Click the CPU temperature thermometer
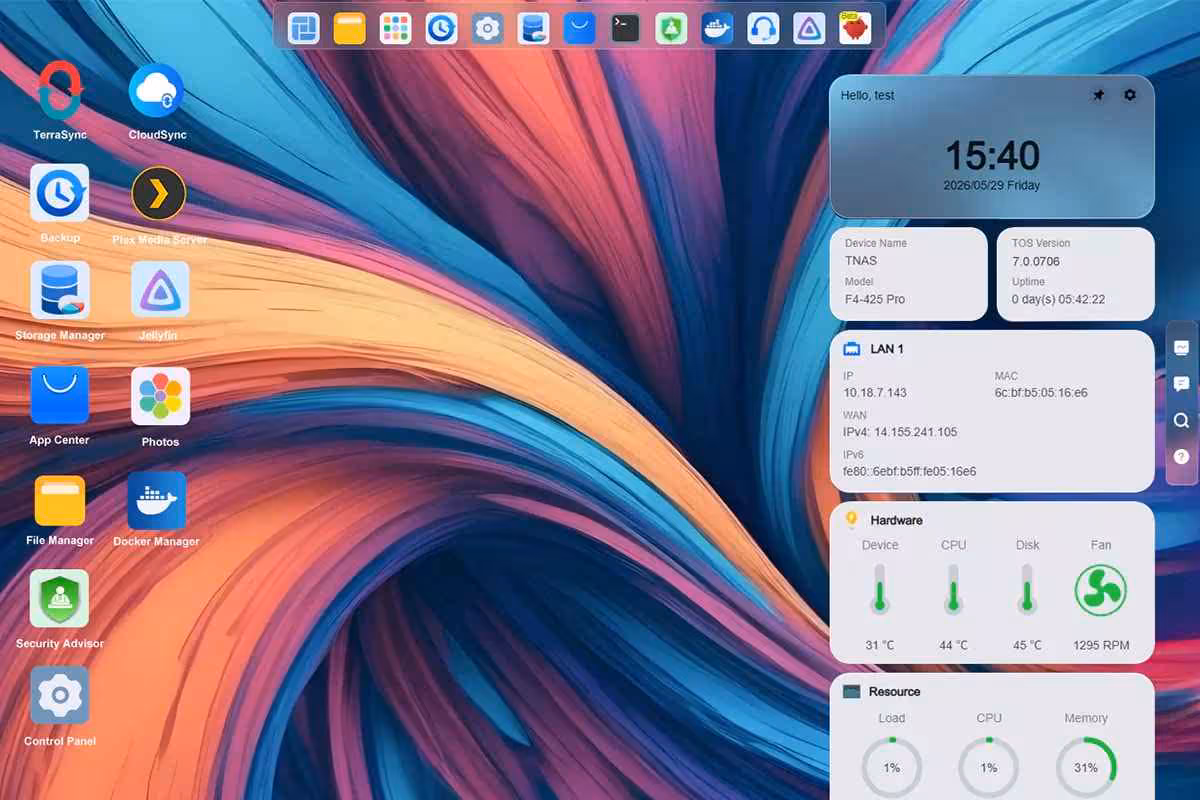This screenshot has height=800, width=1200. coord(954,588)
